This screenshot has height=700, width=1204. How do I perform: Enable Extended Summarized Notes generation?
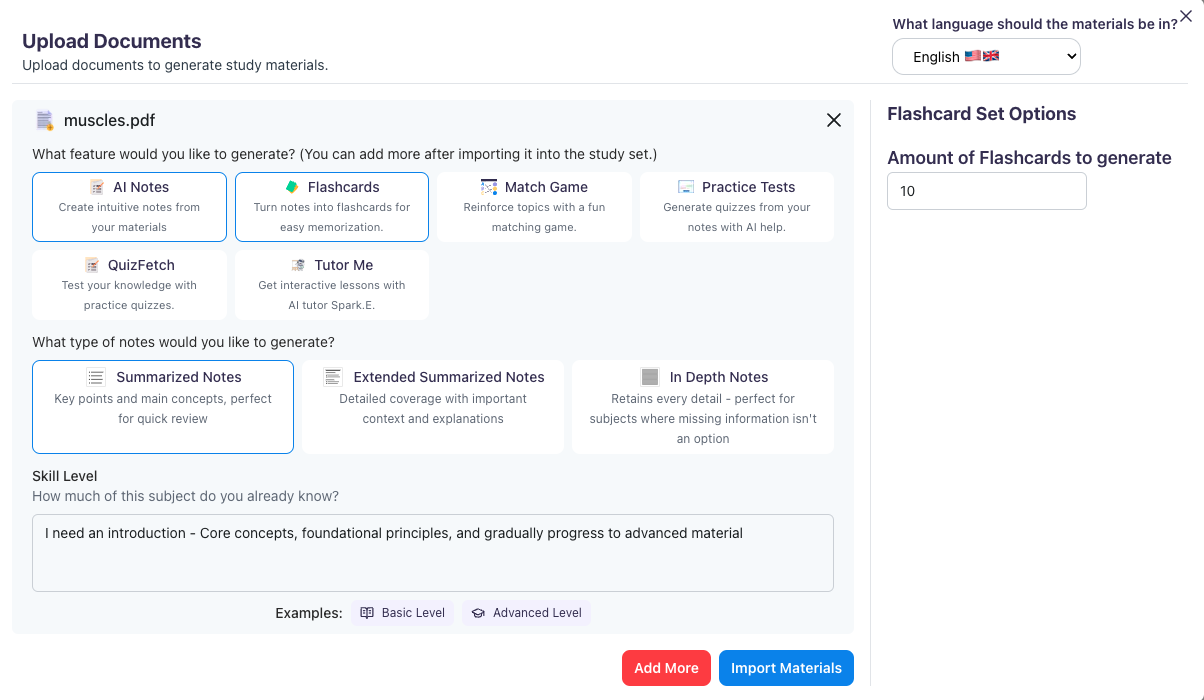(x=432, y=406)
